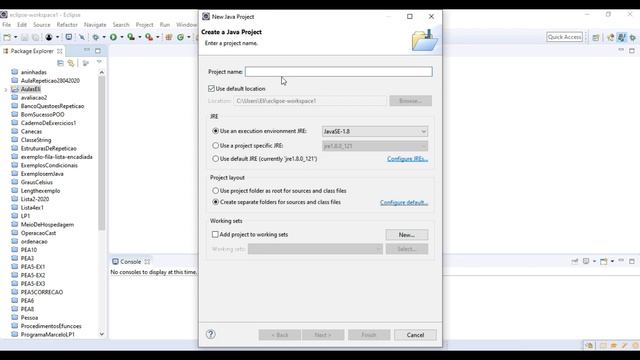
Task: Click the blue terminal toolbar icon
Action: point(69,37)
